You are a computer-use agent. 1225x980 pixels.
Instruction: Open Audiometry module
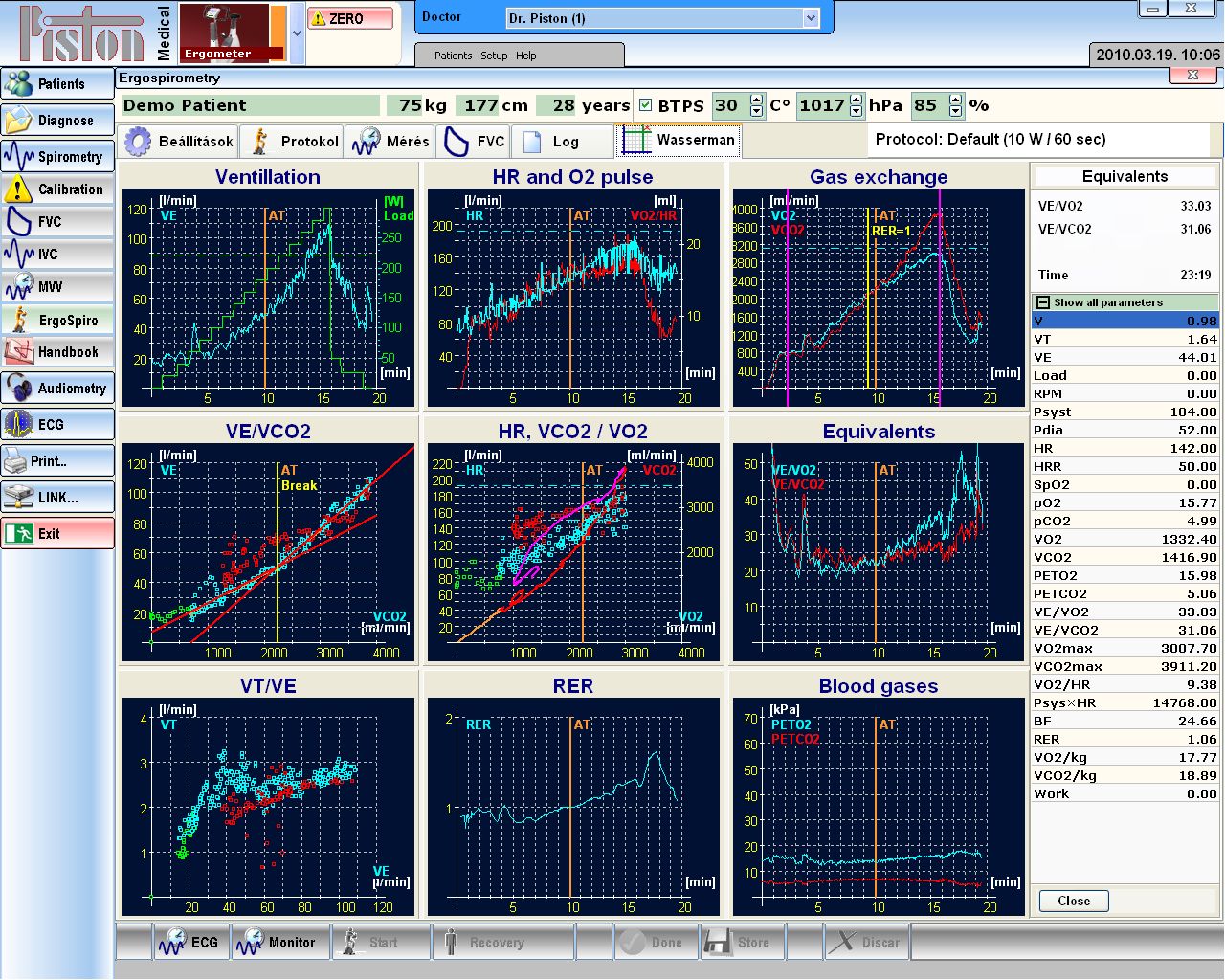(57, 389)
